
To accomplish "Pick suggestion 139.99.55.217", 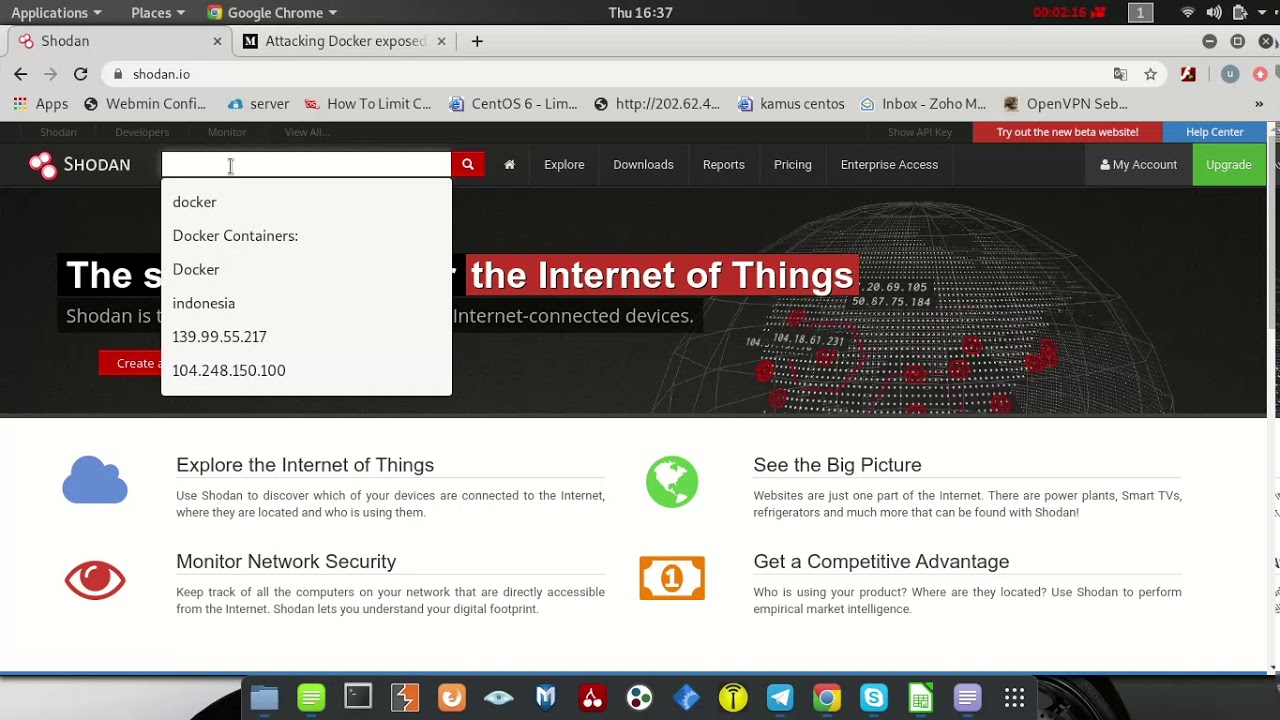I will 306,337.
